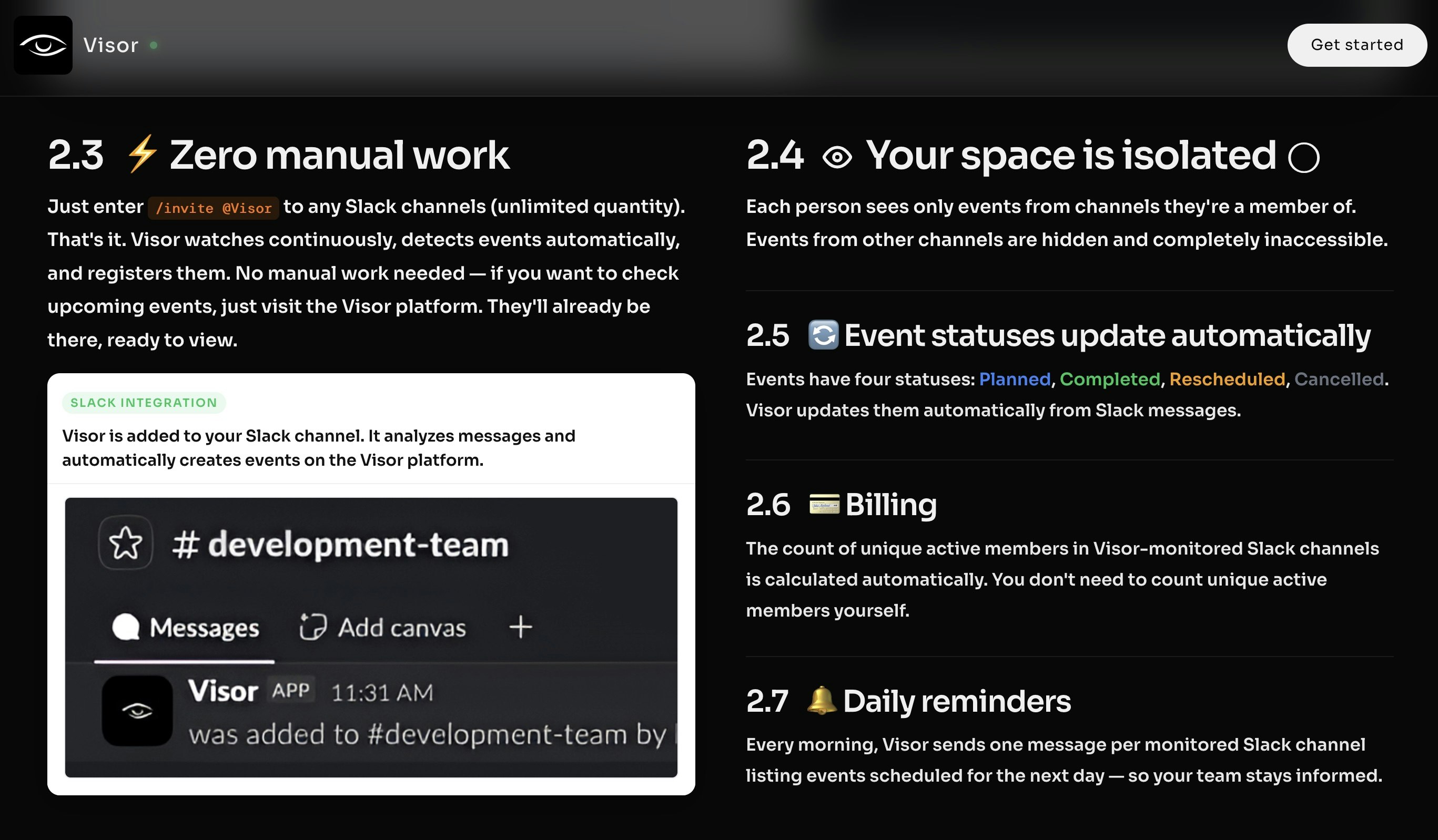This screenshot has height=840, width=1438.
Task: Click the refresh arrows icon in 2.5 heading
Action: click(x=824, y=335)
